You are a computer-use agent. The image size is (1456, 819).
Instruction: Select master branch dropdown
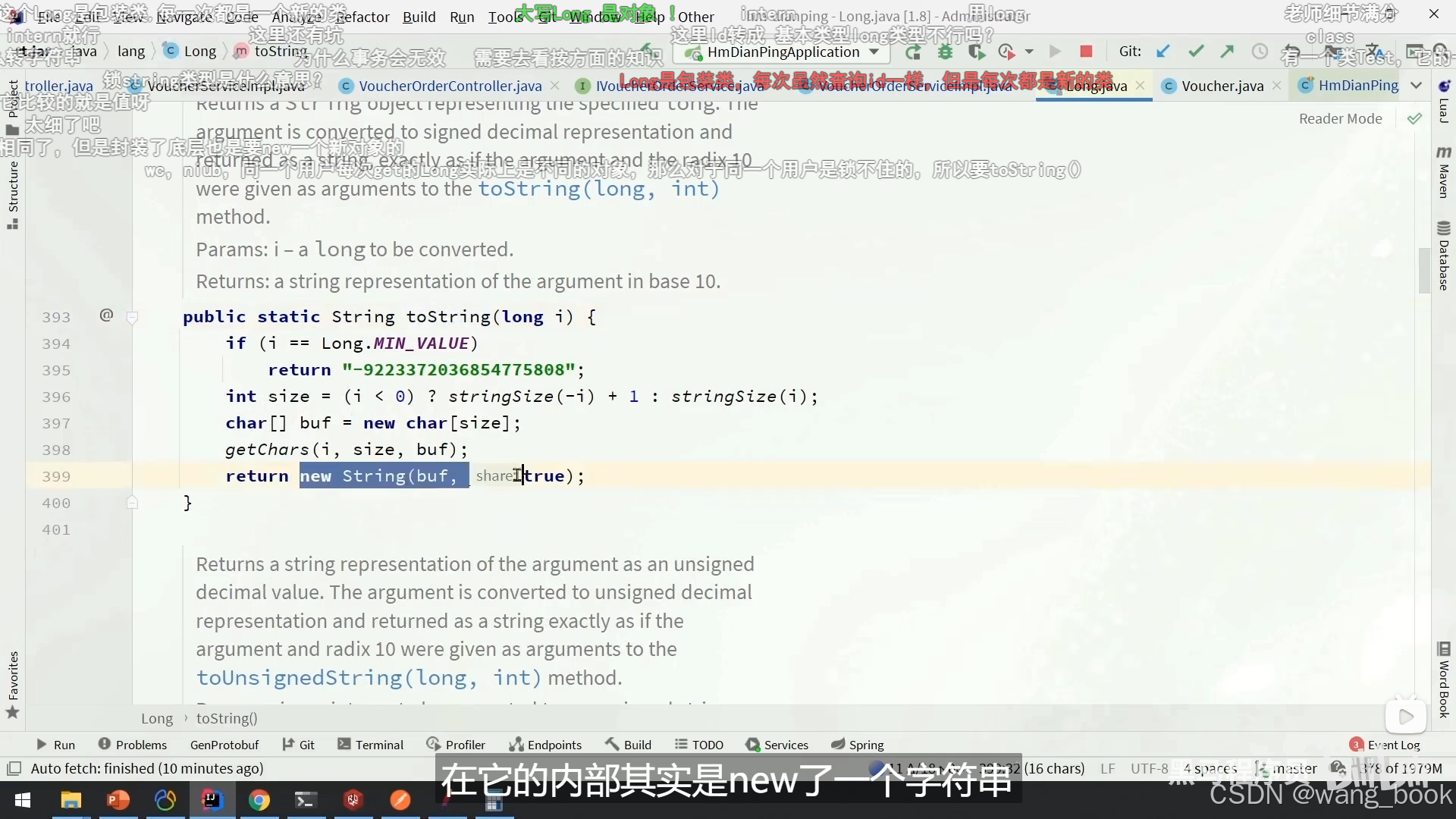point(1290,768)
